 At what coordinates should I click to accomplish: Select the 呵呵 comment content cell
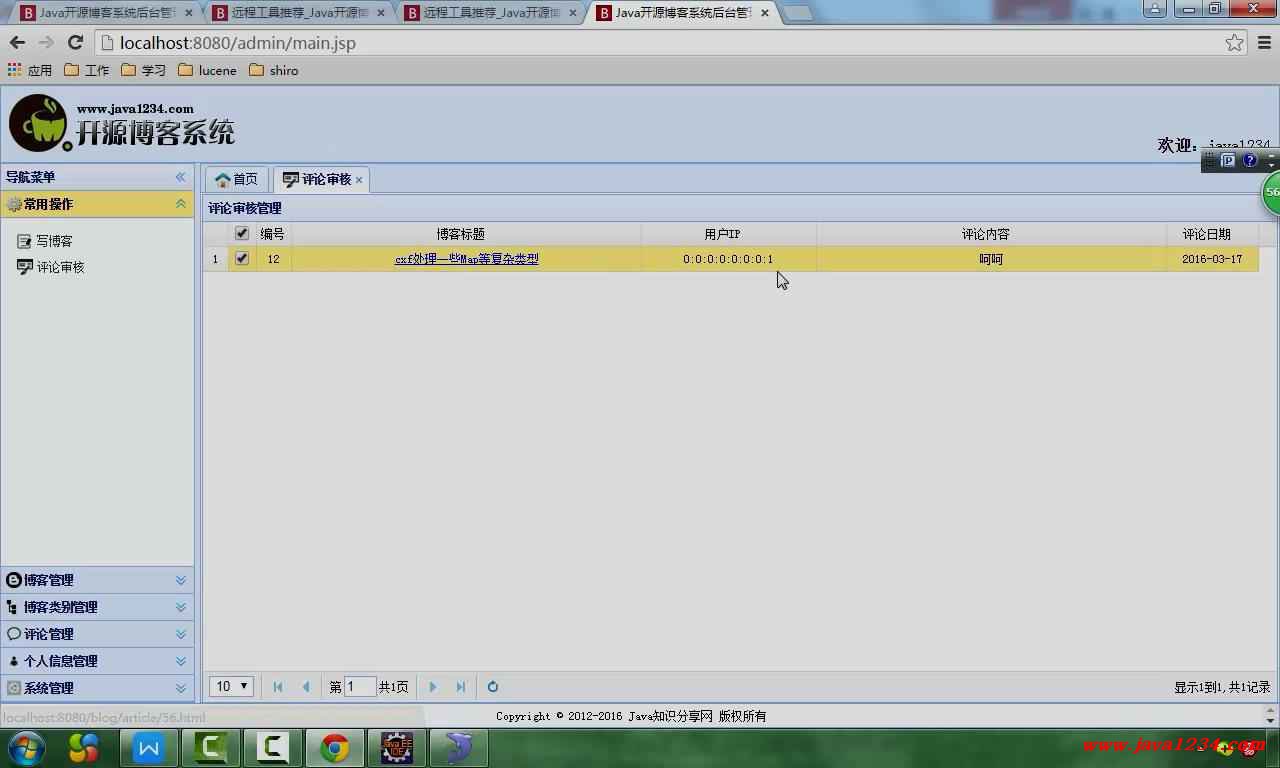(x=991, y=259)
